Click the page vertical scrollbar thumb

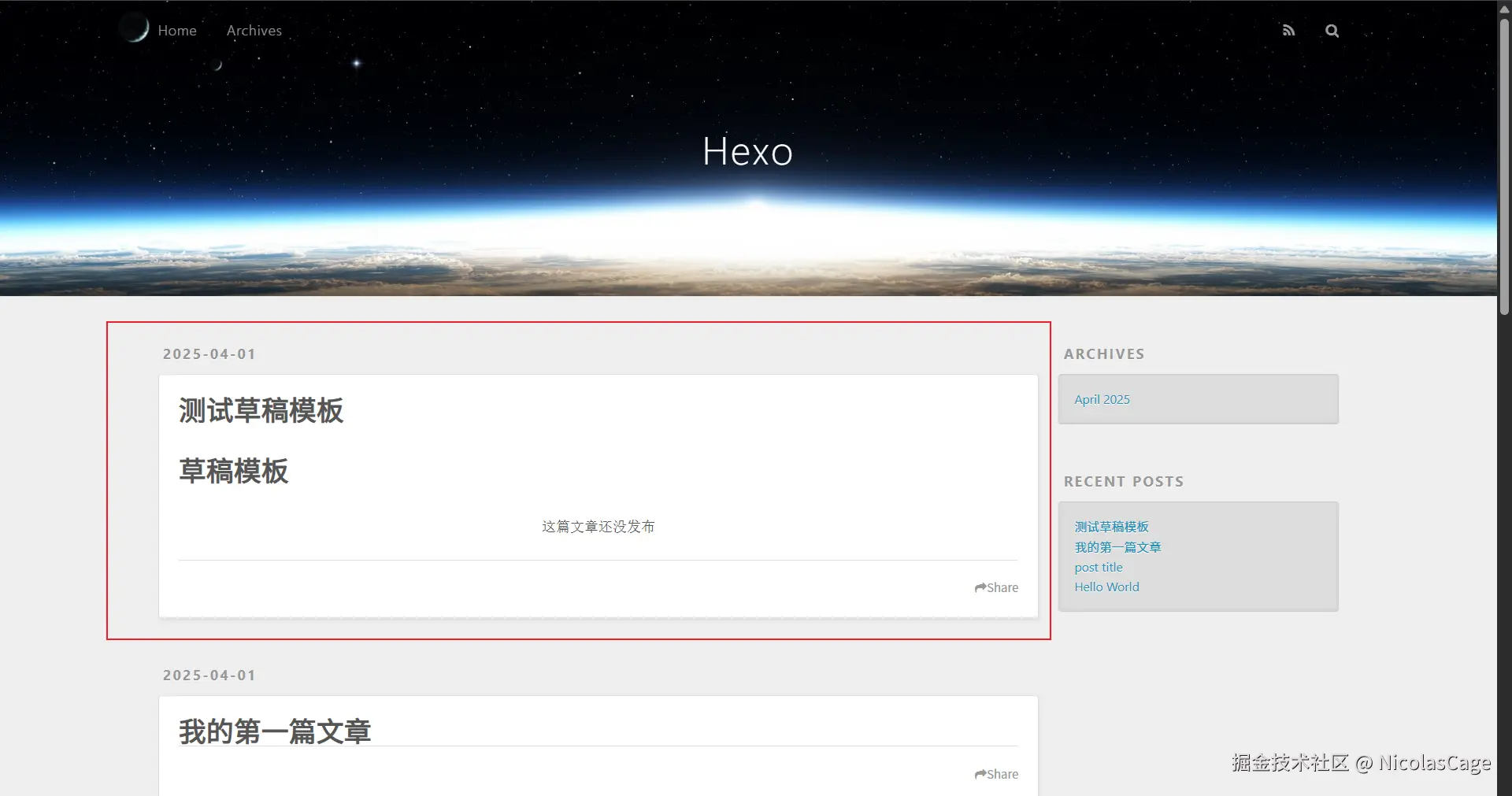(x=1504, y=165)
